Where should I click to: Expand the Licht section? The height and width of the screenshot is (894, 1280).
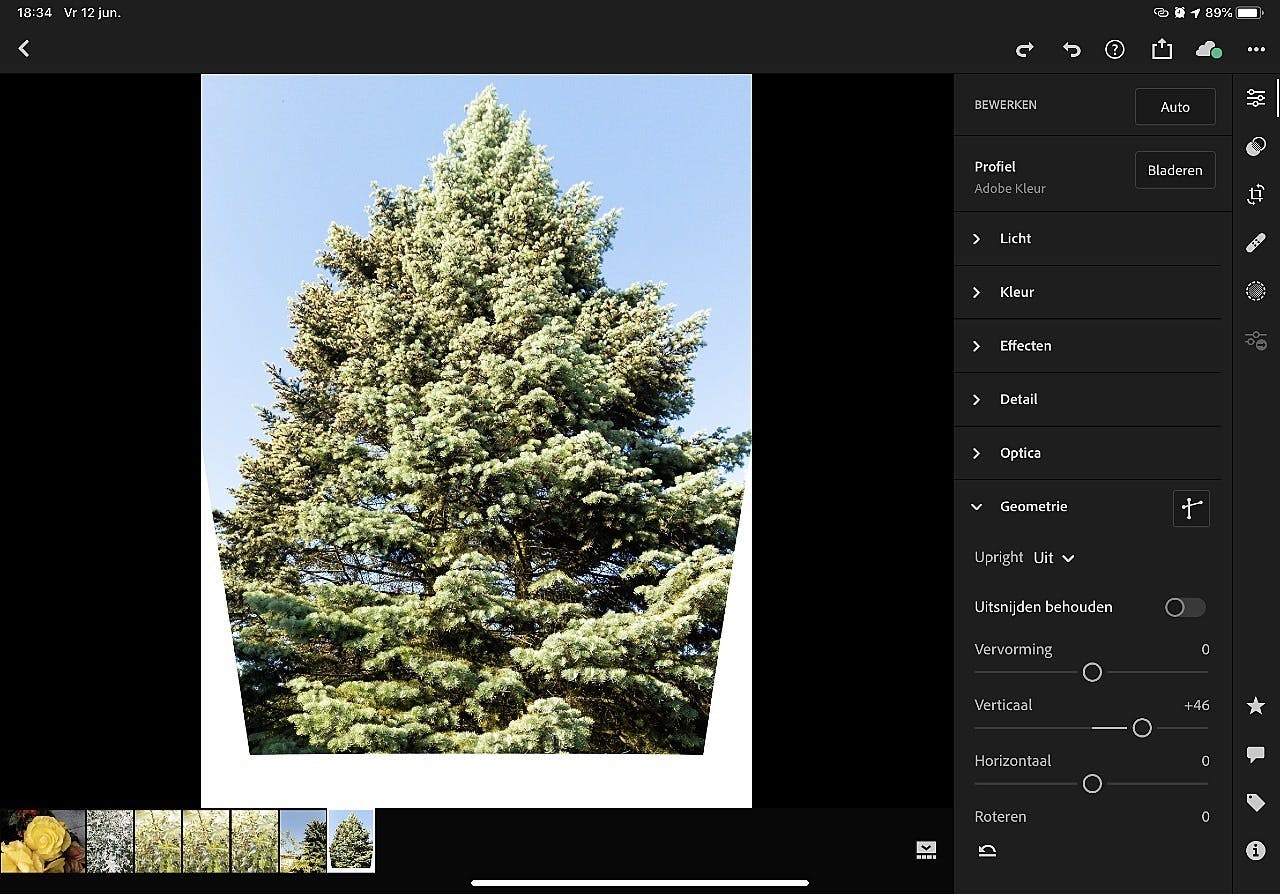tap(1087, 239)
